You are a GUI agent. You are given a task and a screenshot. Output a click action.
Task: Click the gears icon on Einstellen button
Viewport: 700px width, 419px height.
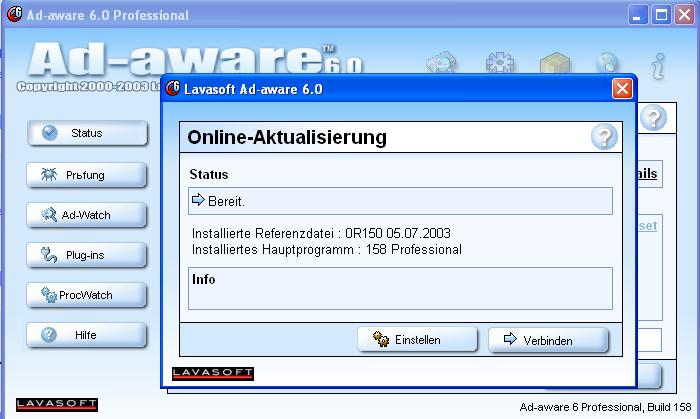pyautogui.click(x=381, y=339)
